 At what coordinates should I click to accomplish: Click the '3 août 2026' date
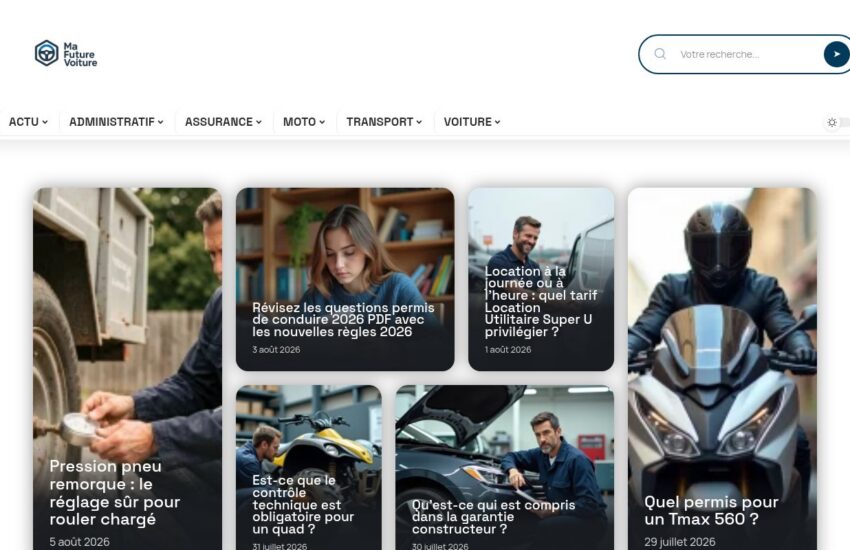point(276,350)
